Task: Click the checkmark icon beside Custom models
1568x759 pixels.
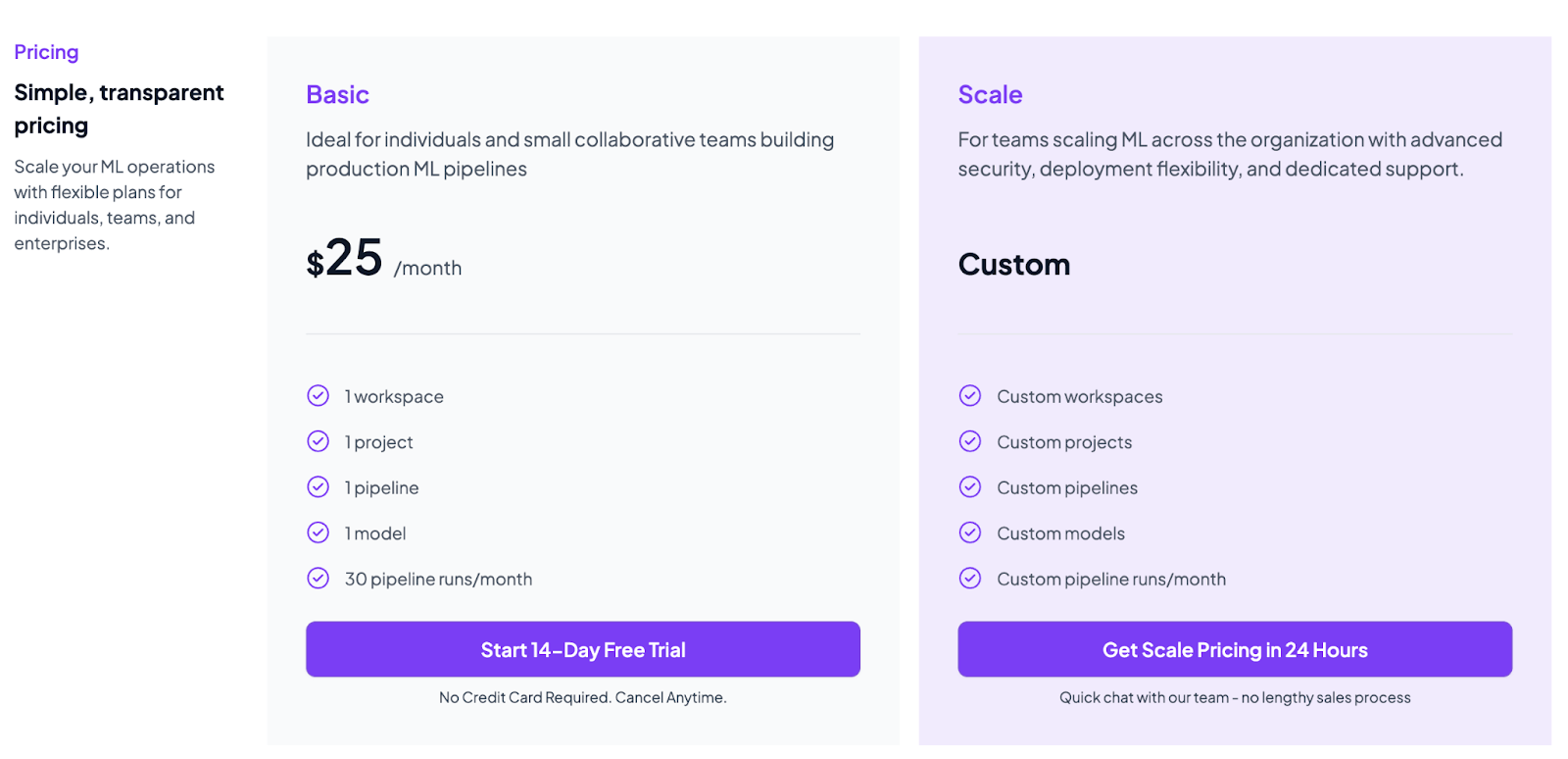Action: tap(970, 532)
